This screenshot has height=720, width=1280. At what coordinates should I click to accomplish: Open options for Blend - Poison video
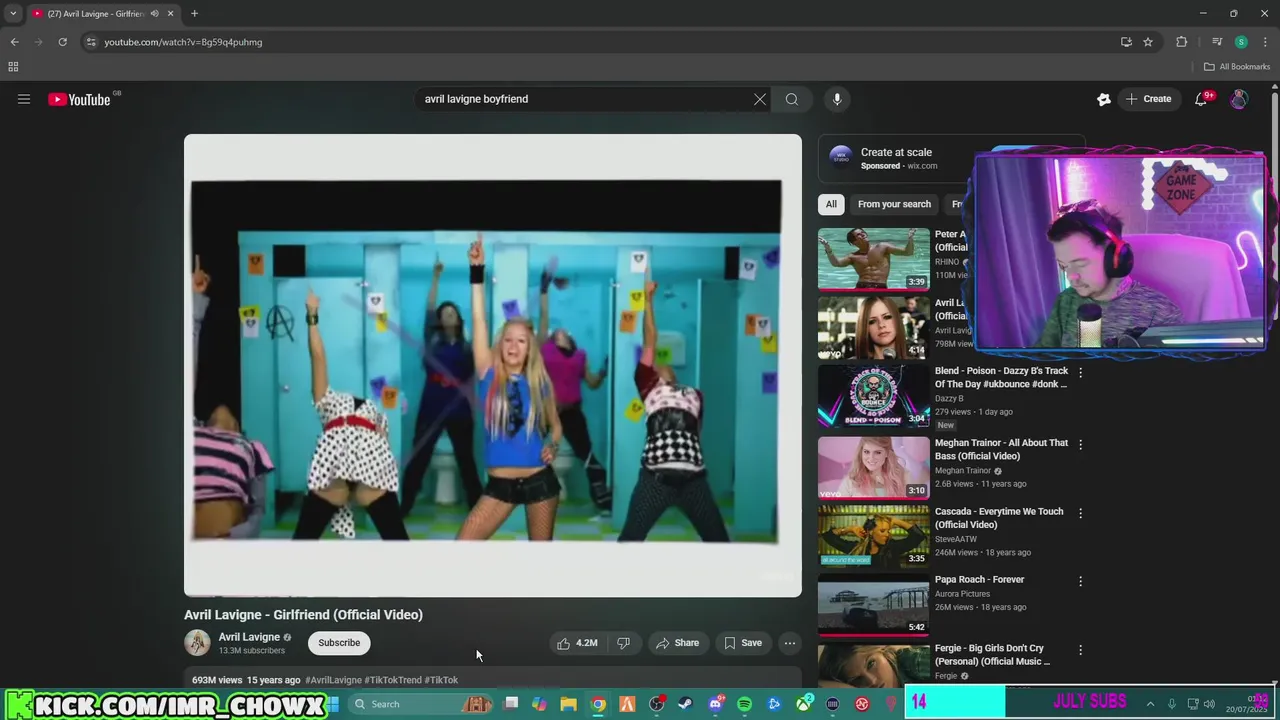coord(1080,372)
